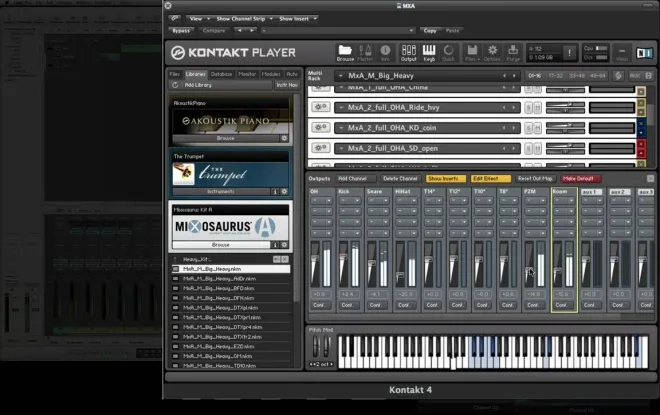This screenshot has height=415, width=660.
Task: Click the View minimize icon in toolbar
Action: (x=622, y=53)
